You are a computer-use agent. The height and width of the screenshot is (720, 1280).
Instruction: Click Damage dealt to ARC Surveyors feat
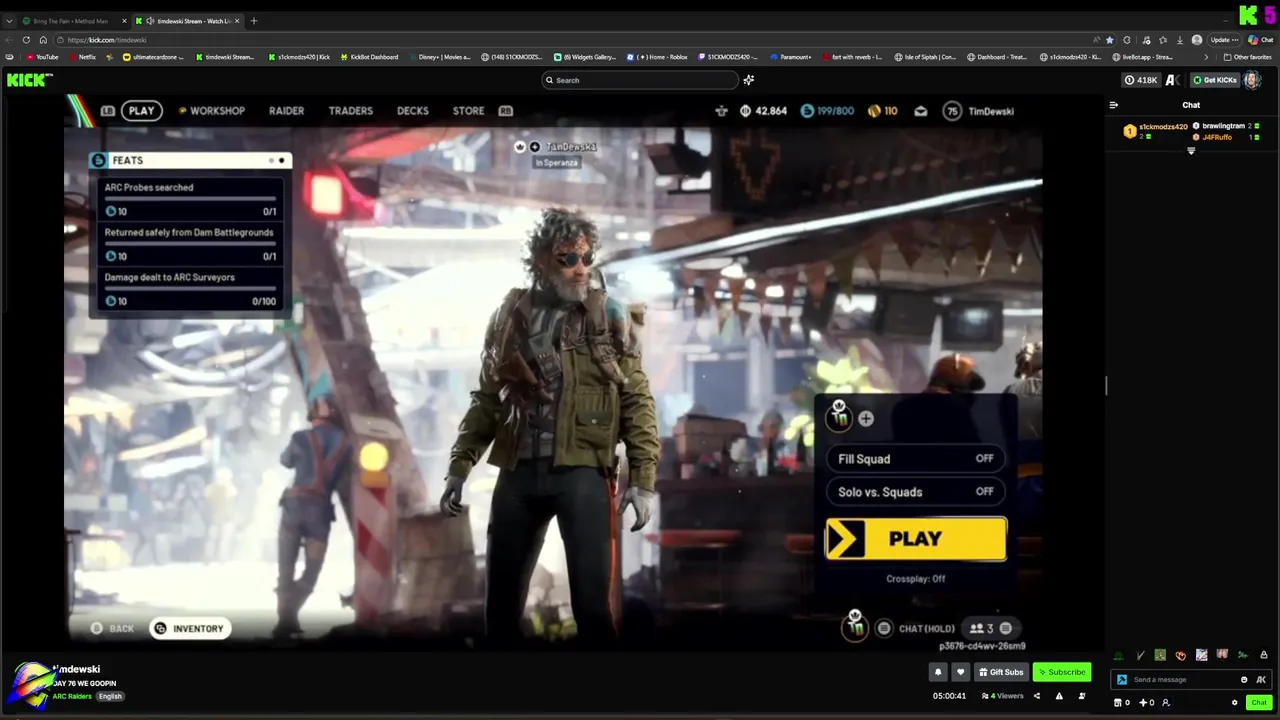click(x=190, y=289)
